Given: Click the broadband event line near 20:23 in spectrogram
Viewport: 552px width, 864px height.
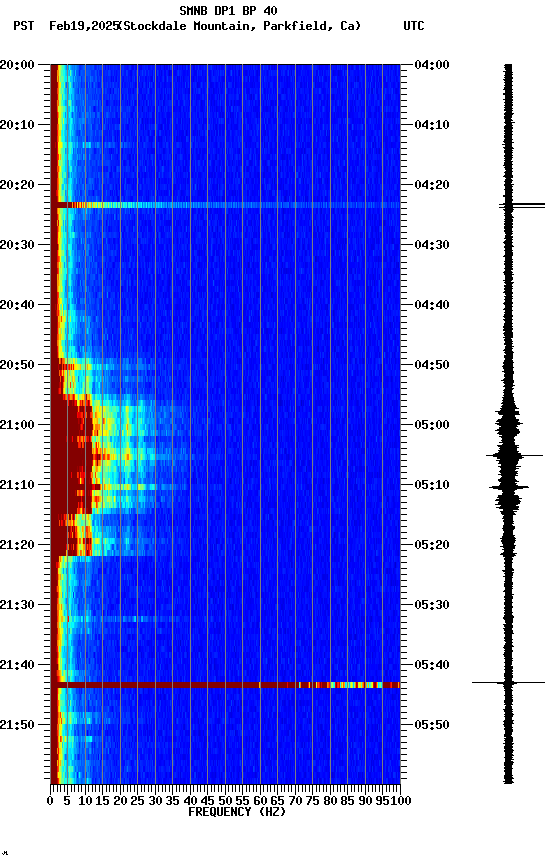Looking at the screenshot, I should coord(225,205).
